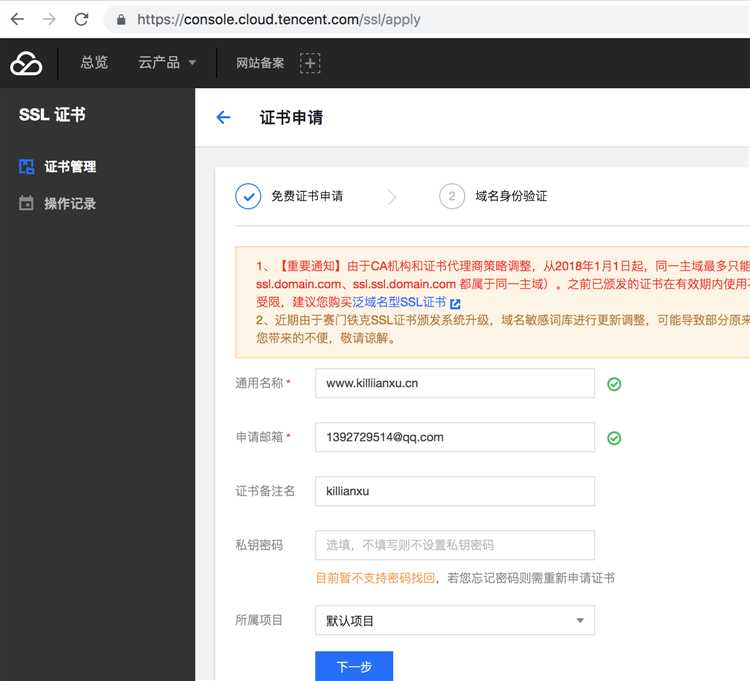
Task: Click the green check beside domain field
Action: 614,384
